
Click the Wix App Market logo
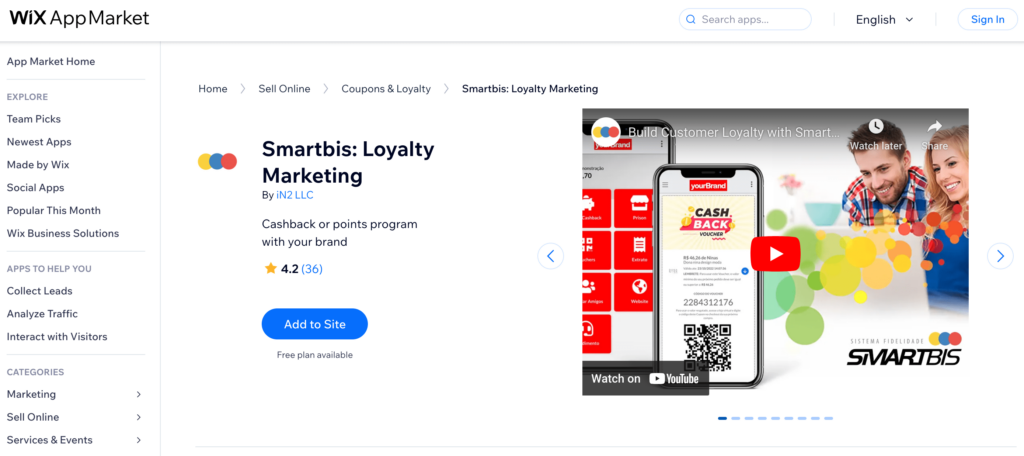[79, 18]
